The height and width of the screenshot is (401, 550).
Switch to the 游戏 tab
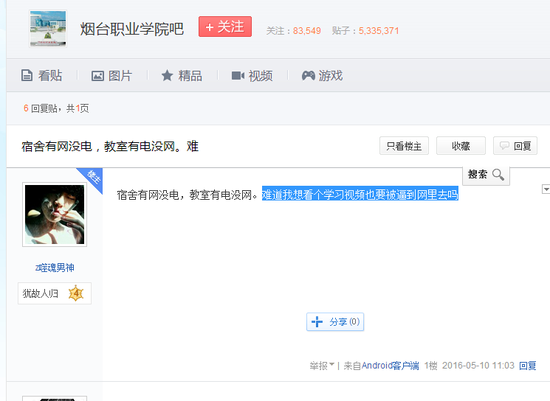click(x=322, y=75)
